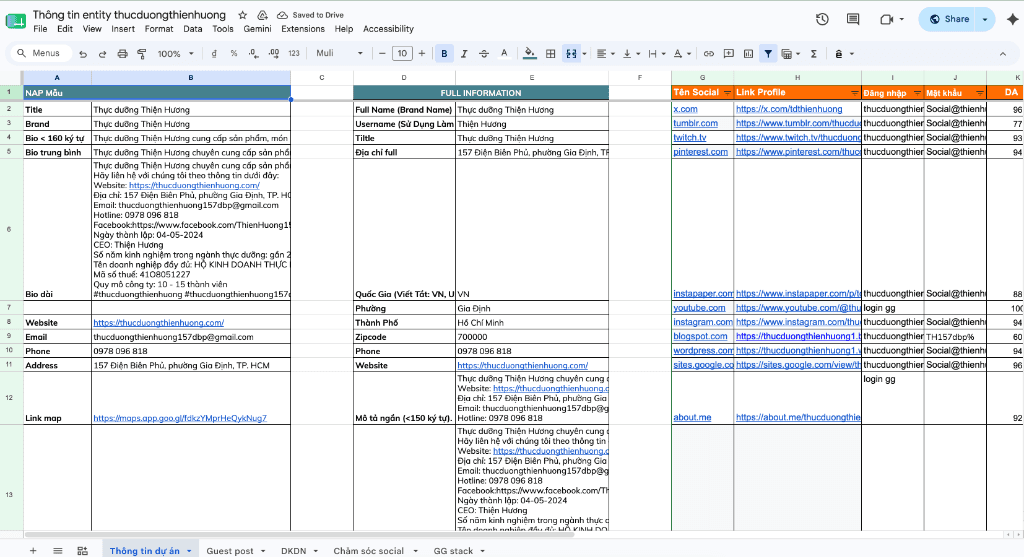Open the Muli font dropdown
This screenshot has width=1024, height=557.
[x=339, y=54]
